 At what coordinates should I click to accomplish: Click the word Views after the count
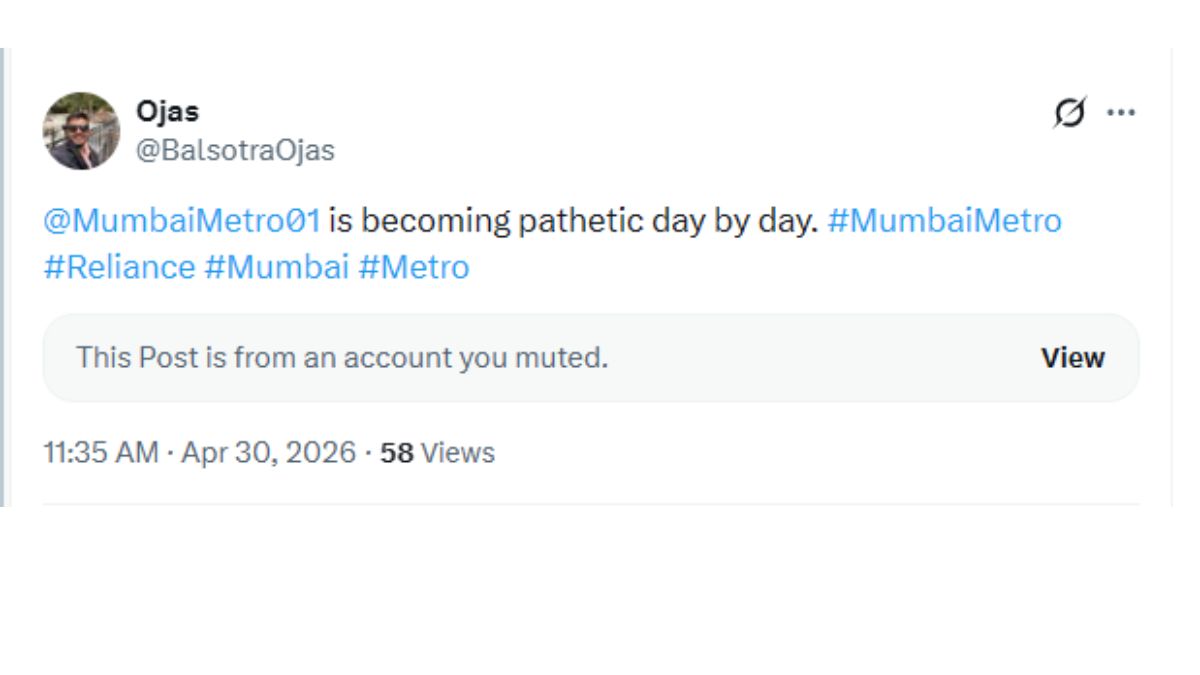(x=458, y=453)
